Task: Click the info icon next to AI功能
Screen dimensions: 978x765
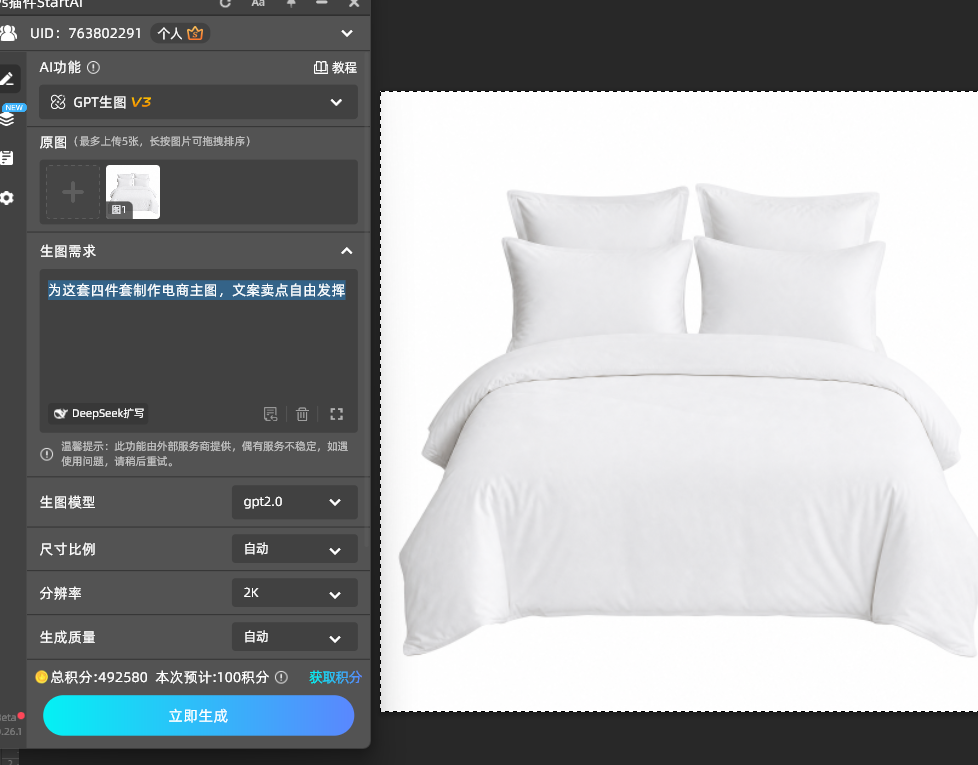Action: click(93, 67)
